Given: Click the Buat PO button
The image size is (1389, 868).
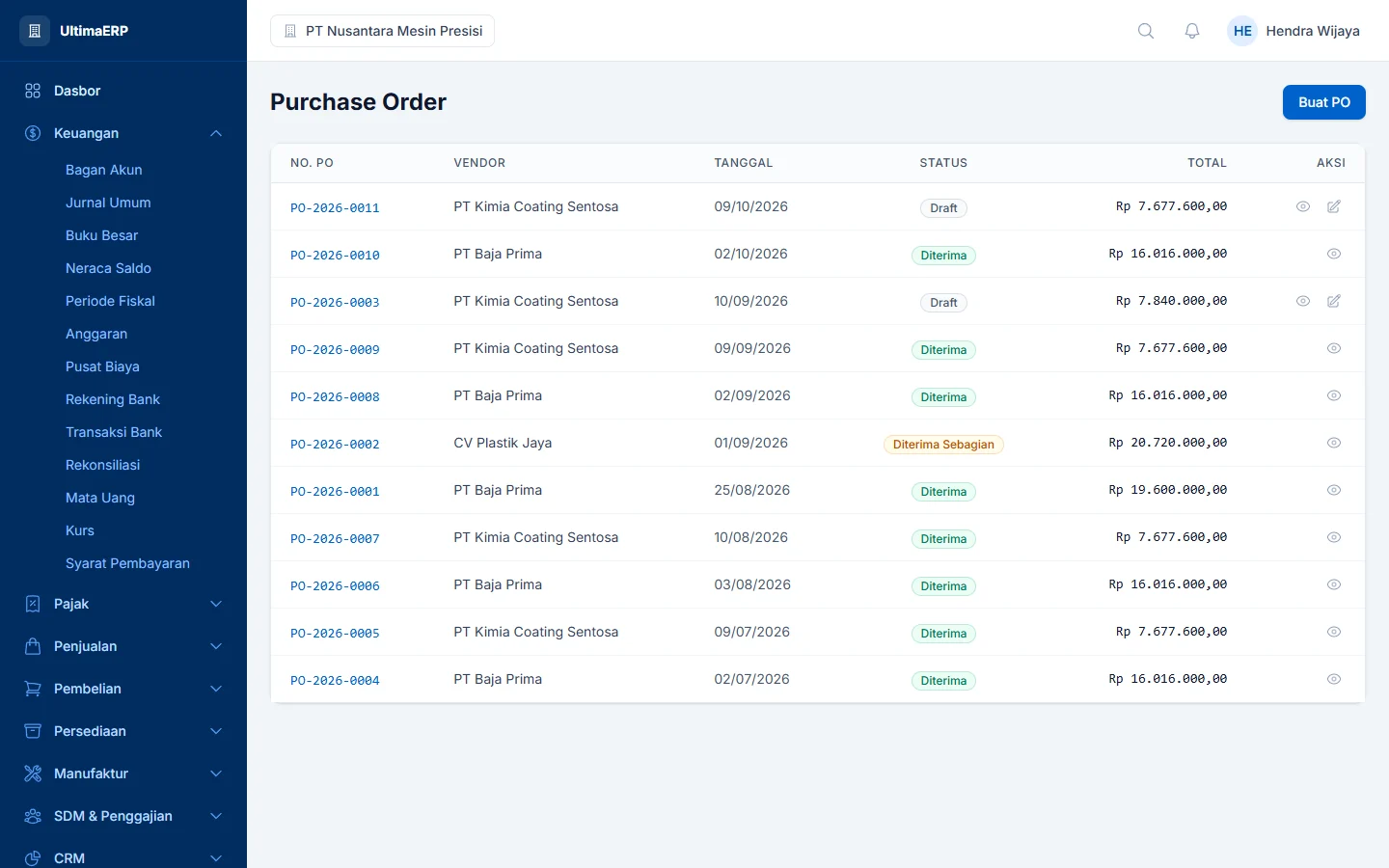Looking at the screenshot, I should [x=1323, y=102].
